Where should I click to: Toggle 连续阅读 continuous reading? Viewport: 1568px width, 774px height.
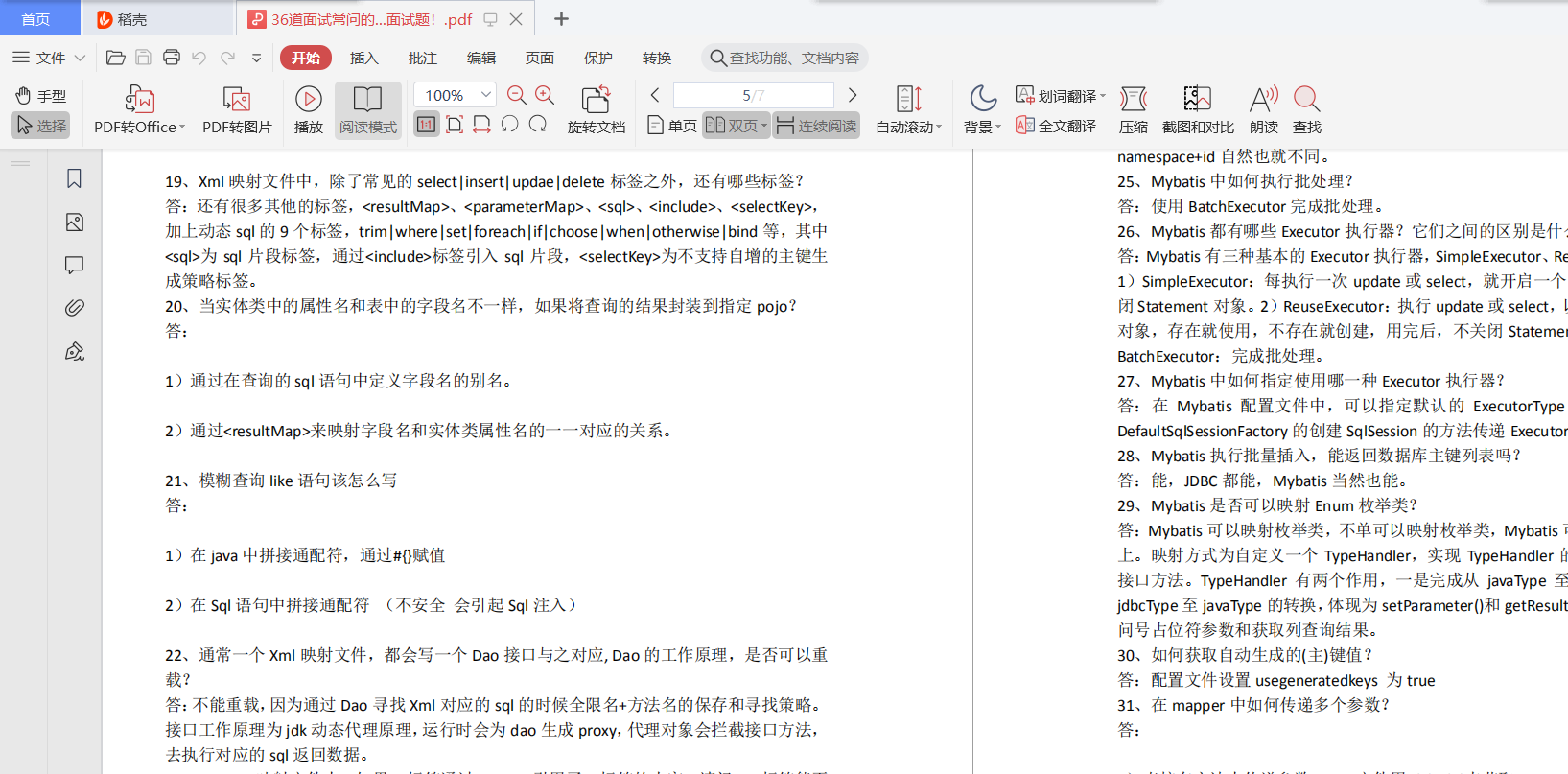[x=816, y=126]
